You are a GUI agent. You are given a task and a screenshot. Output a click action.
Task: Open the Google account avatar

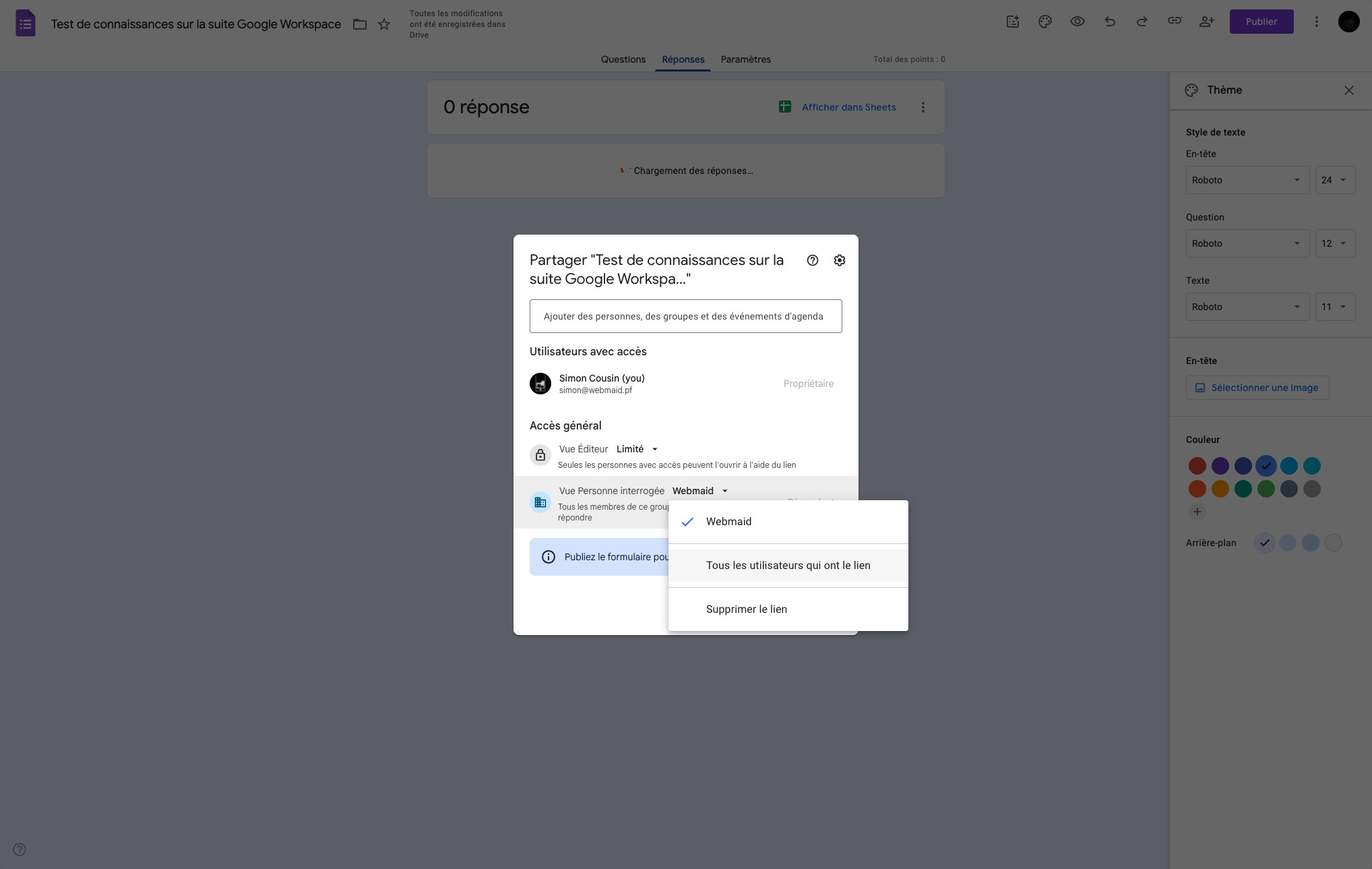pos(1348,22)
